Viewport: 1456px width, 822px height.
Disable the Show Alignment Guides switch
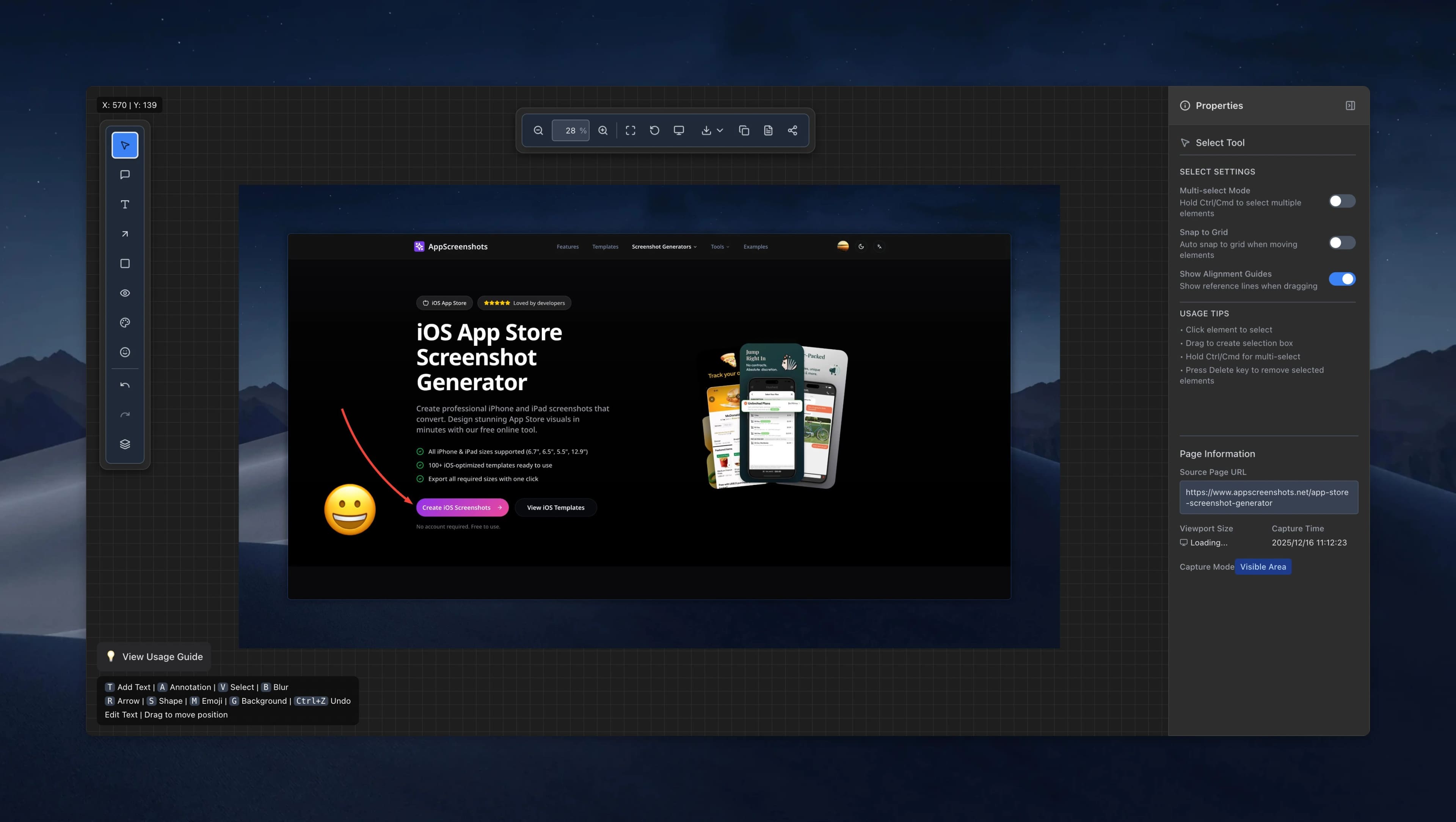tap(1342, 279)
